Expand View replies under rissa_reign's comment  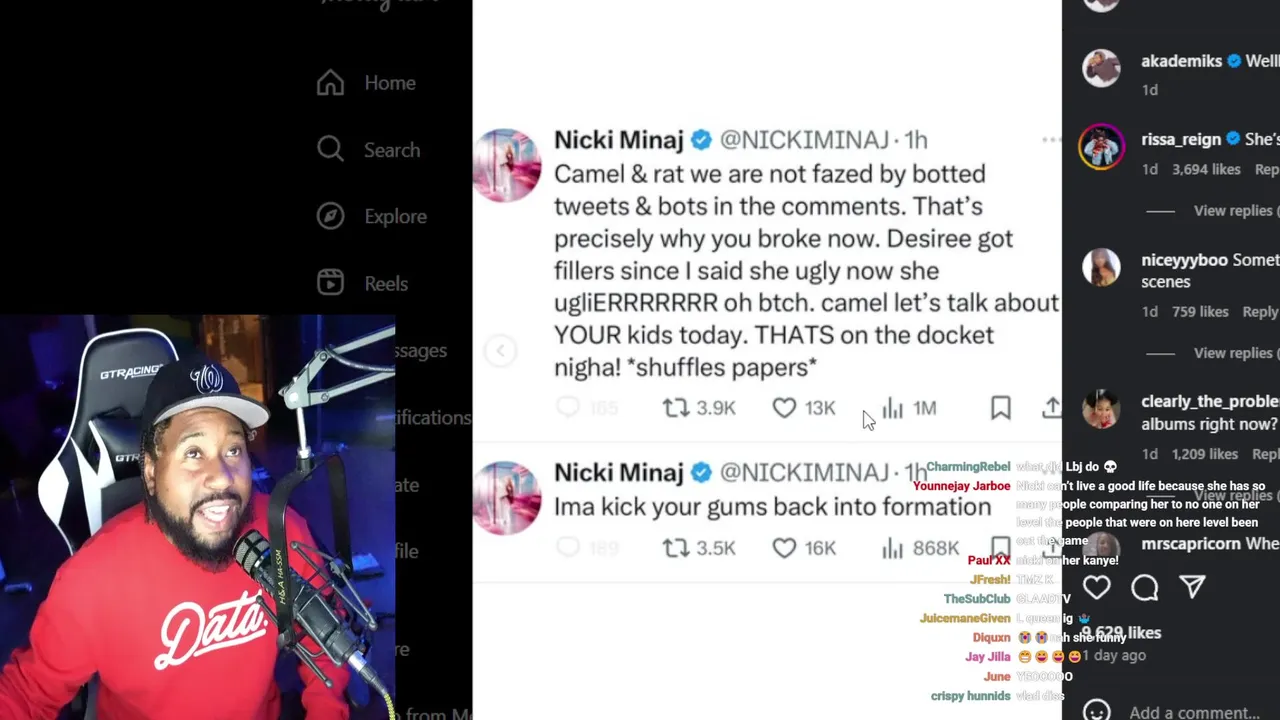click(1233, 211)
